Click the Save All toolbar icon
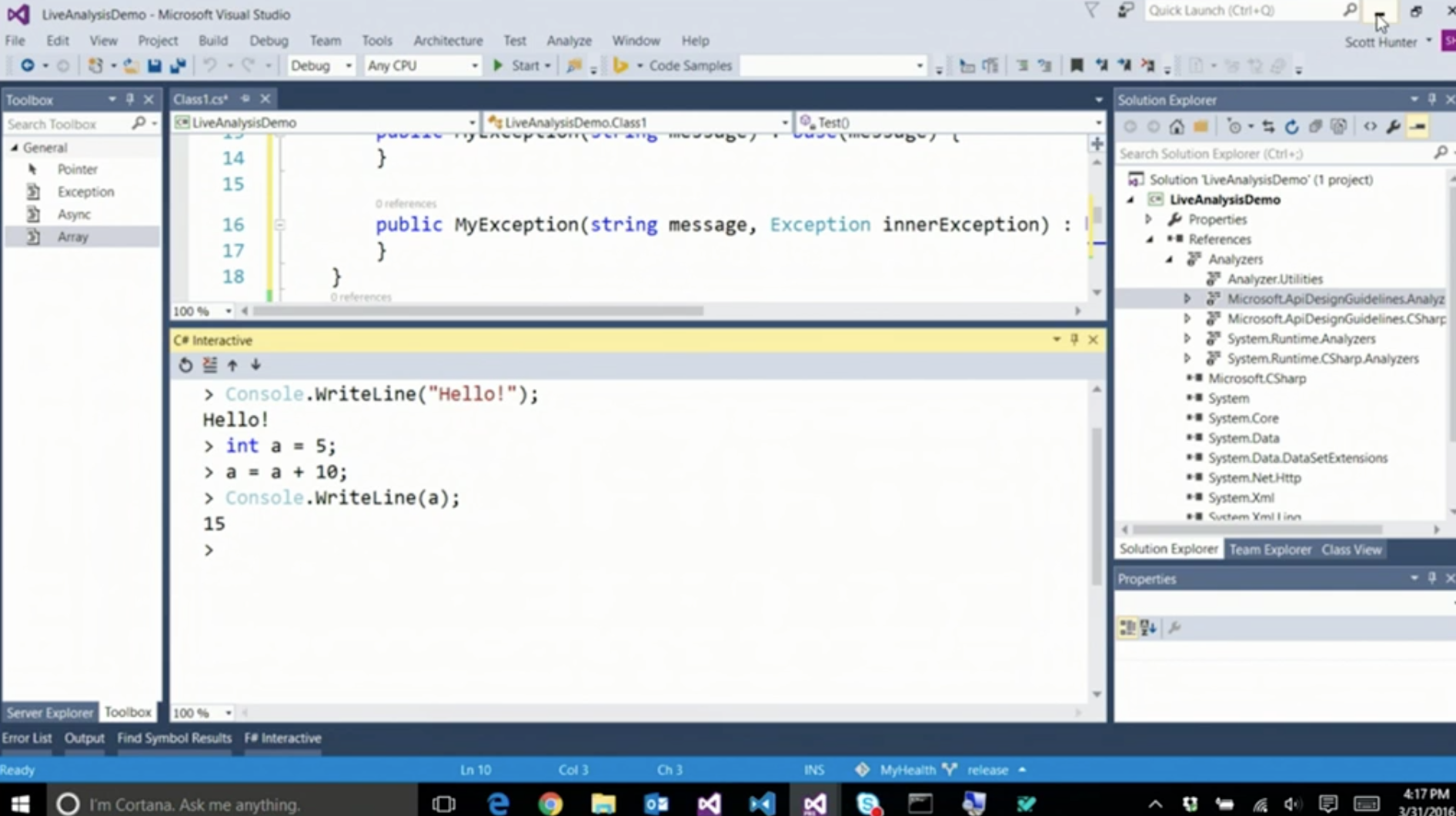The height and width of the screenshot is (816, 1456). click(178, 66)
